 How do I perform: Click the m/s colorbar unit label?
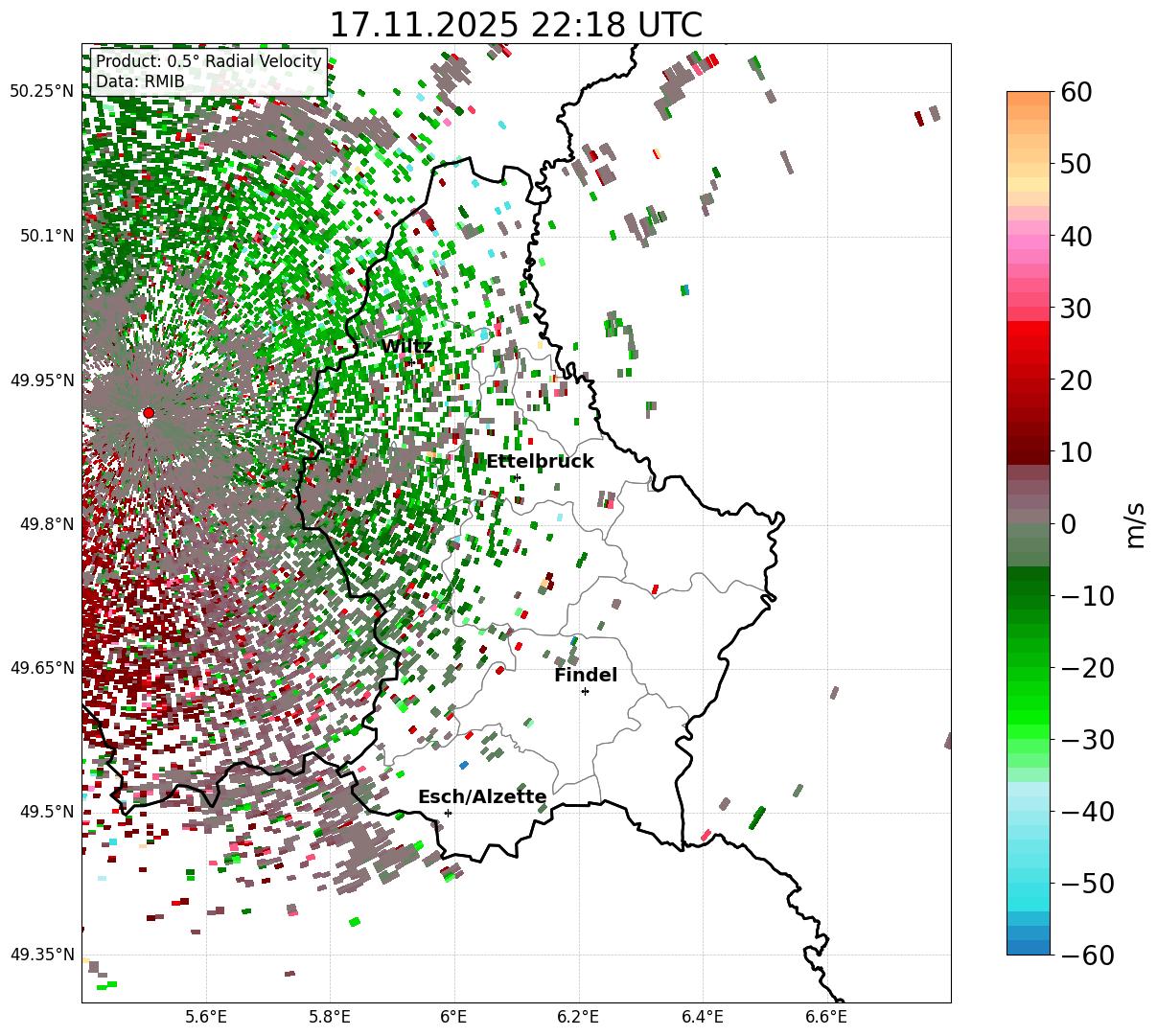(x=1136, y=523)
